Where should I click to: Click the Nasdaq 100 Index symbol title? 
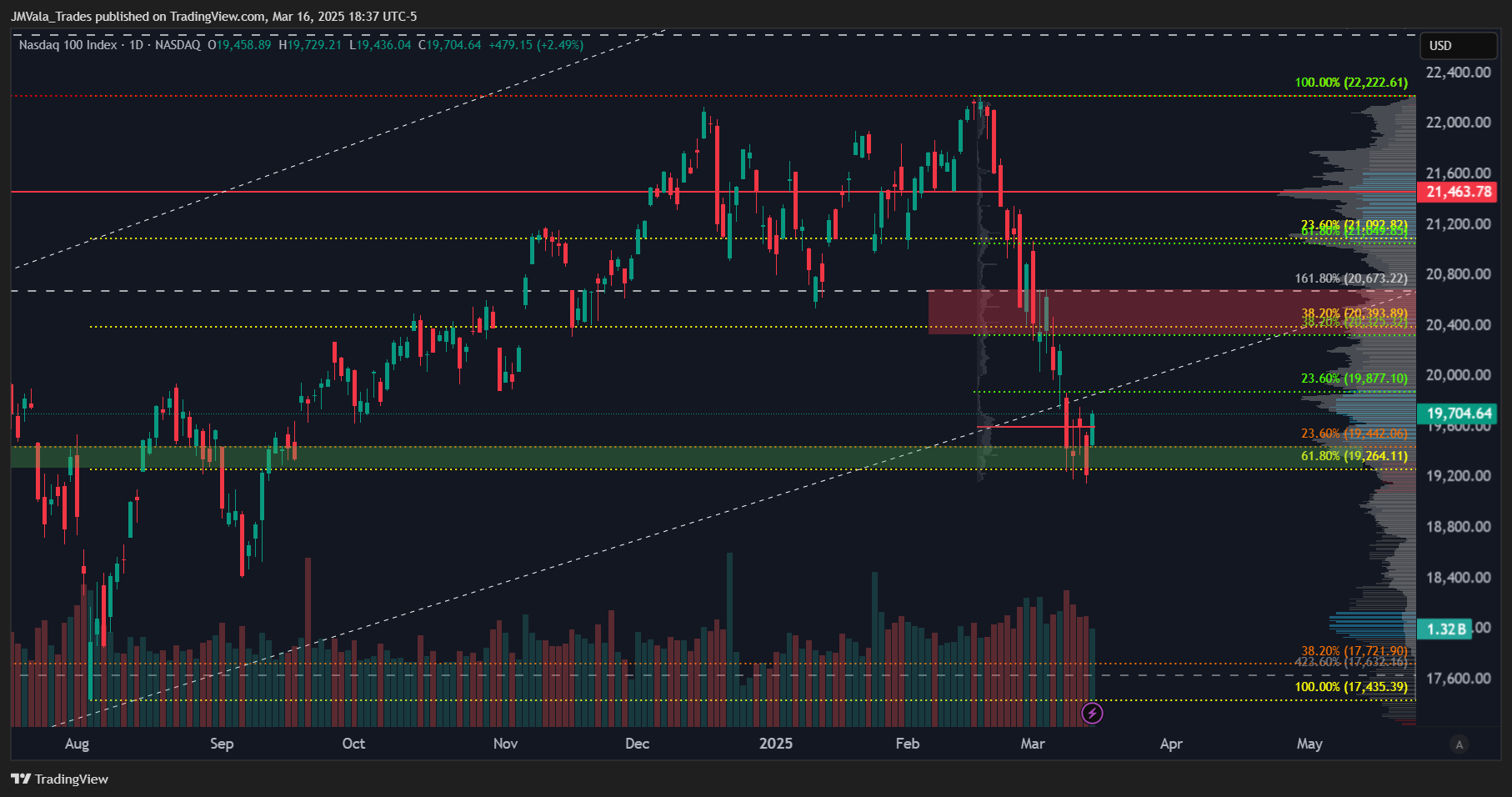(68, 45)
